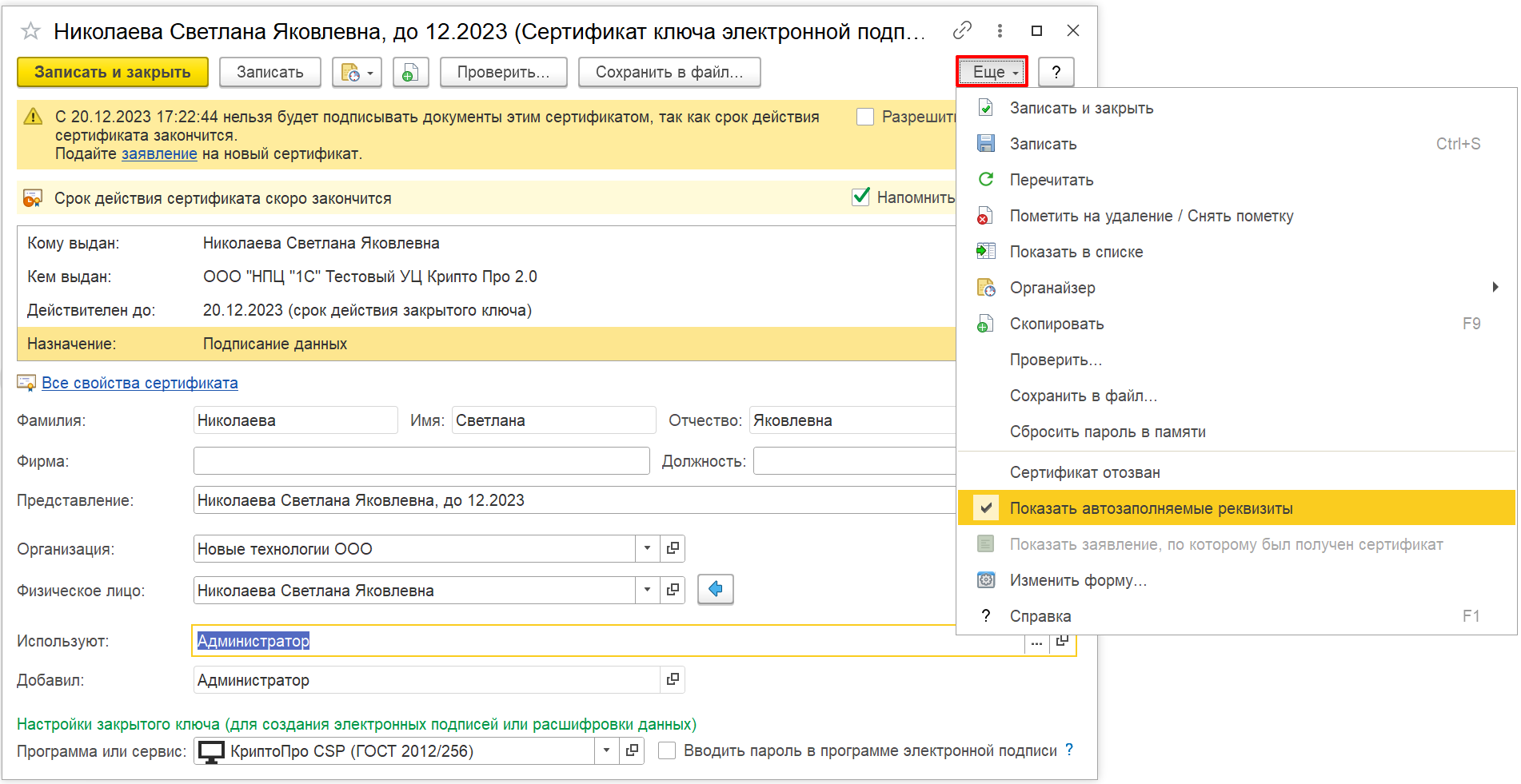Viewport: 1521px width, 784px height.
Task: Expand the organizer toolbar button dropdown arrow
Action: [370, 73]
